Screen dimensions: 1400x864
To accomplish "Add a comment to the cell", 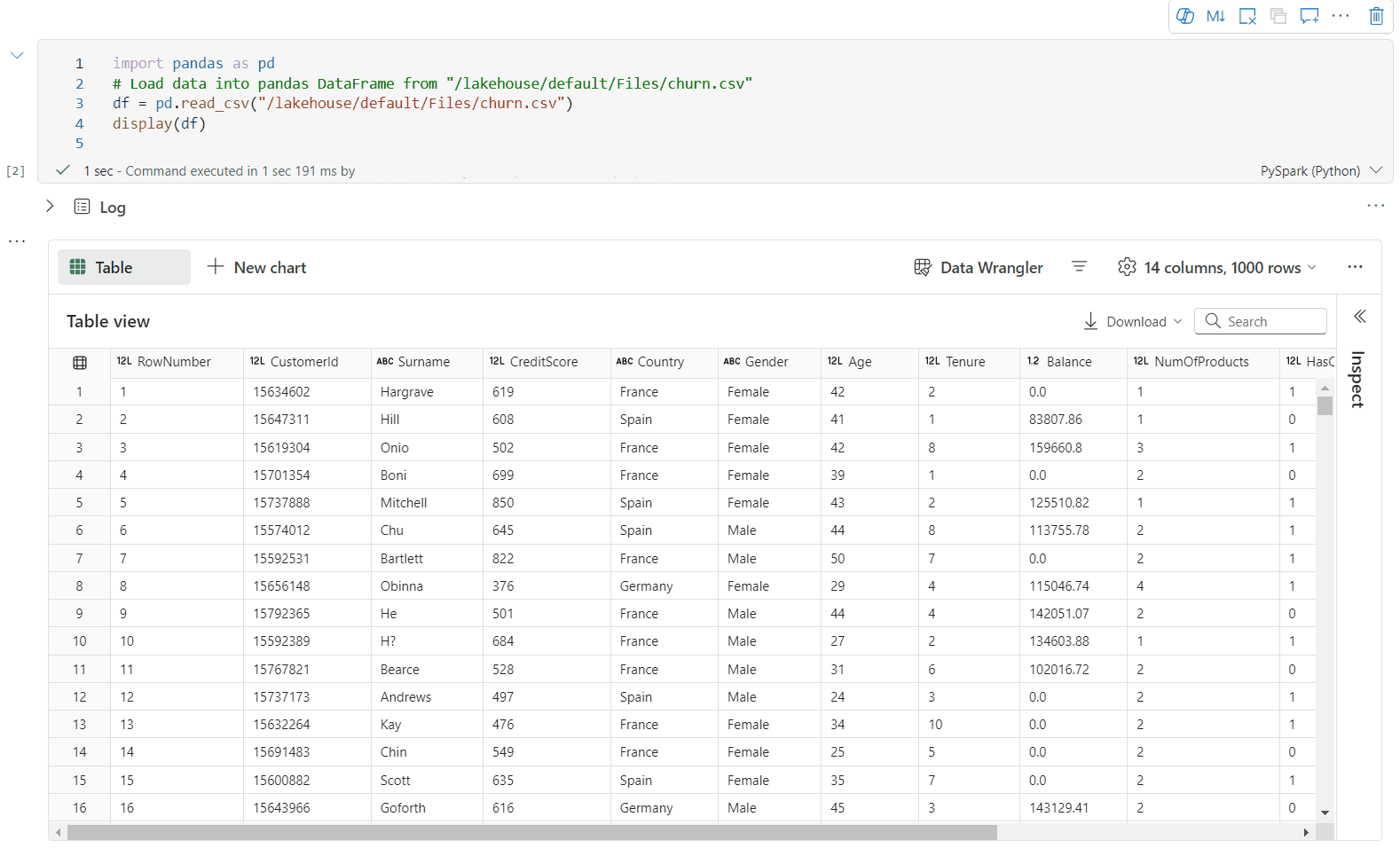I will tap(1310, 16).
